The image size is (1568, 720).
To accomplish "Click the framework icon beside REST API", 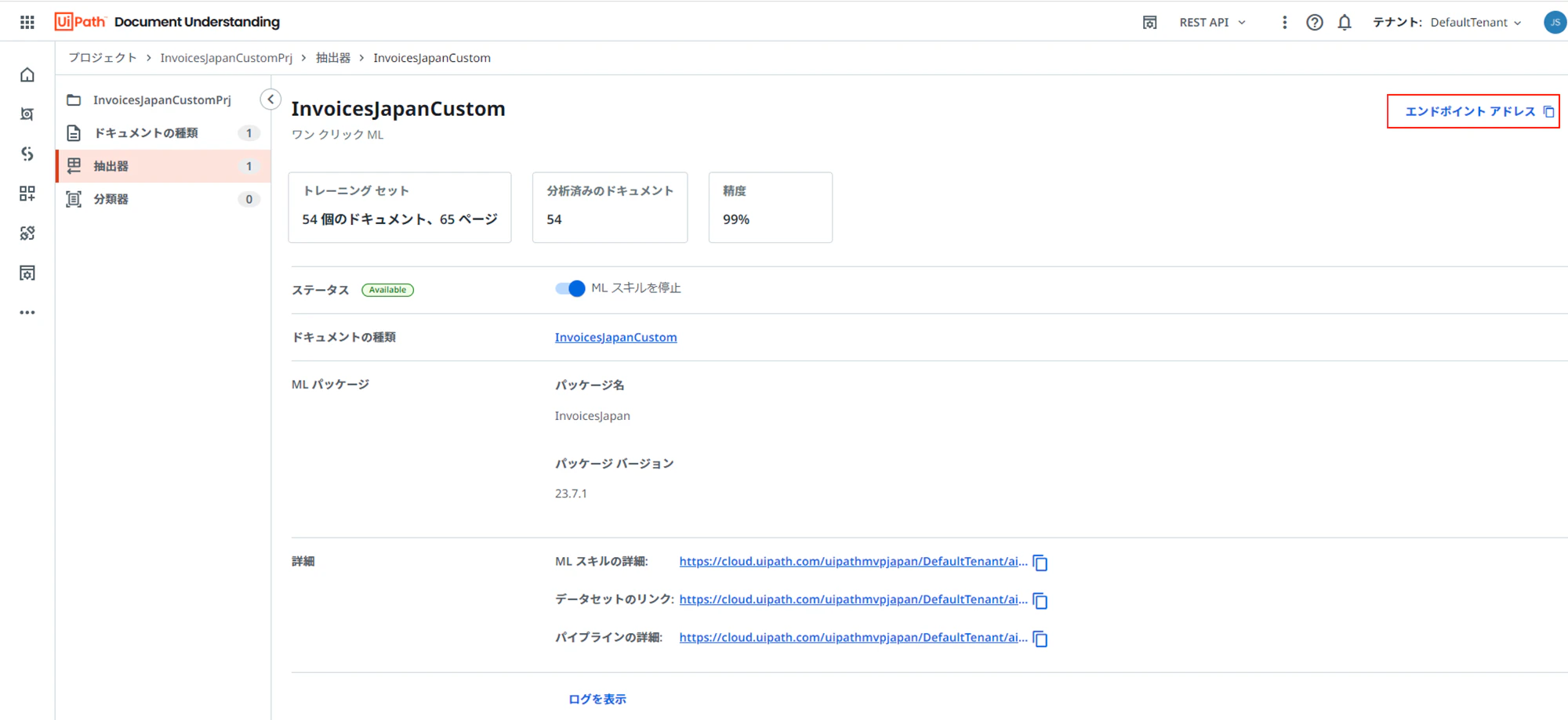I will tap(1149, 22).
